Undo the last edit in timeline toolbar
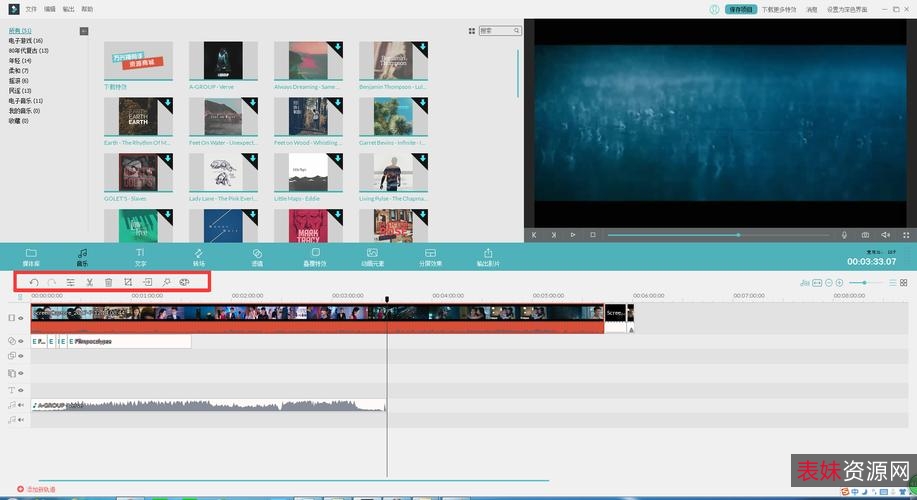 pyautogui.click(x=34, y=282)
